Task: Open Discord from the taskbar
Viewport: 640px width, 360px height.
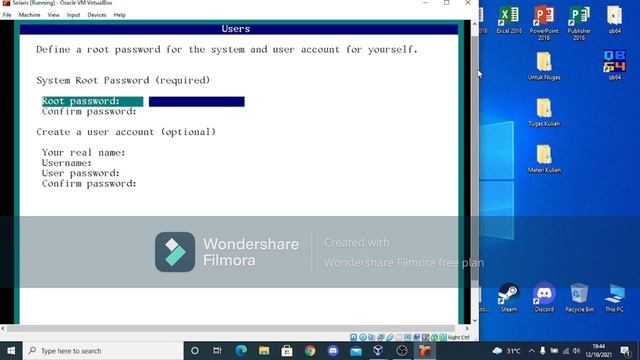Action: 333,351
